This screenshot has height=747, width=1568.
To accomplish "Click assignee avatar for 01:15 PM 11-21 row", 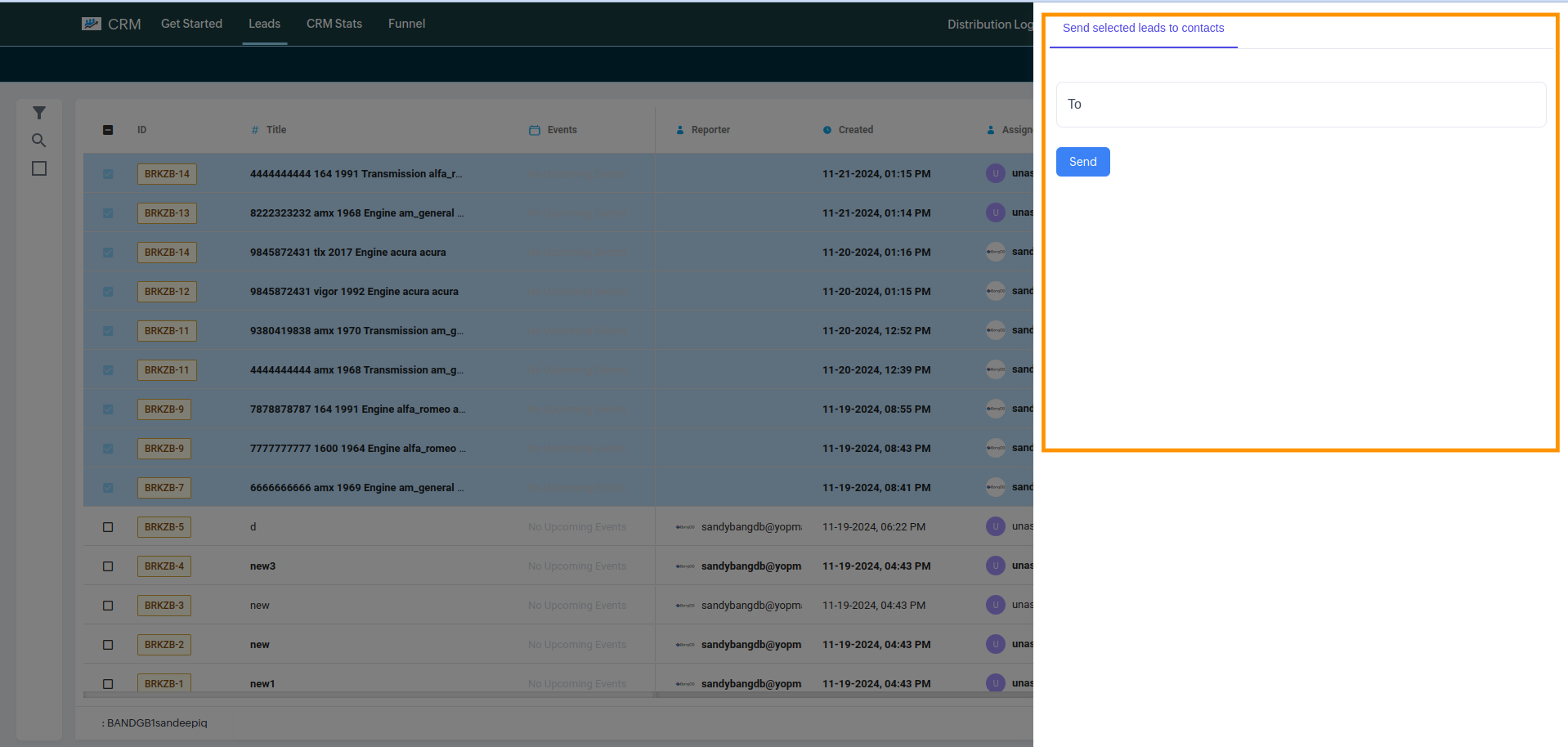I will point(996,173).
